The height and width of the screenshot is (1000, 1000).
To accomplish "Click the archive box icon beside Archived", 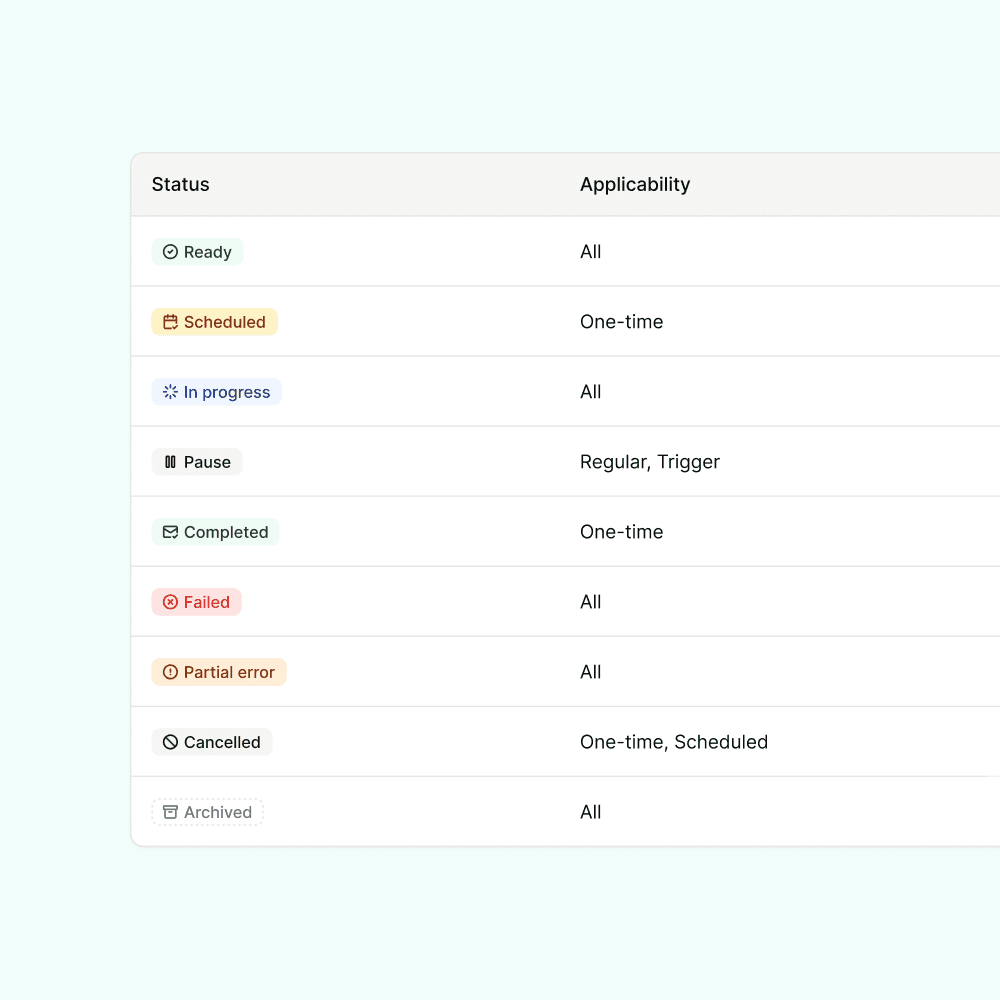I will (x=170, y=812).
